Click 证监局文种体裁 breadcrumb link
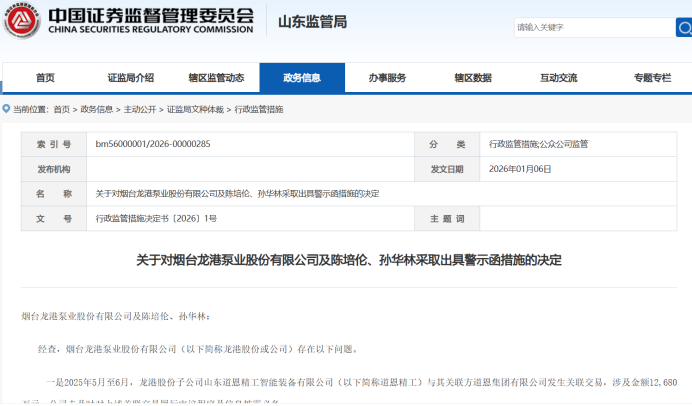Viewport: 692px width, 406px height. [195, 109]
